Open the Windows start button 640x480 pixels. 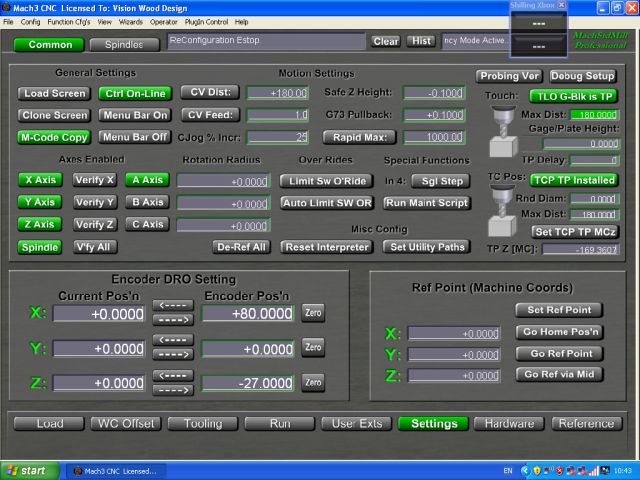pos(28,471)
